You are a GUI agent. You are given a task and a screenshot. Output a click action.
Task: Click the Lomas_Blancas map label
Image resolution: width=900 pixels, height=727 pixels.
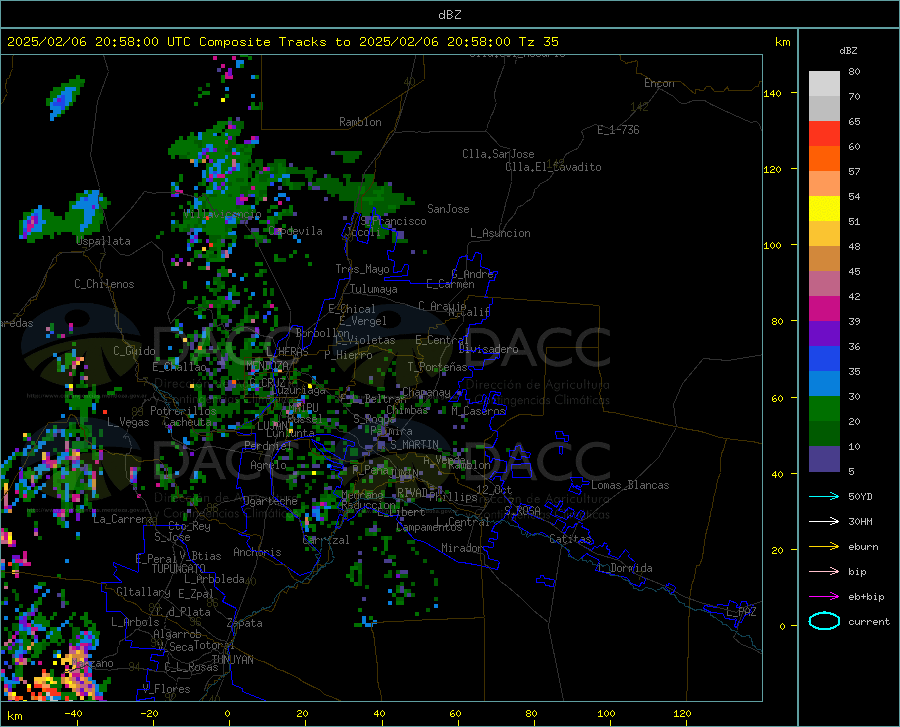[x=630, y=485]
